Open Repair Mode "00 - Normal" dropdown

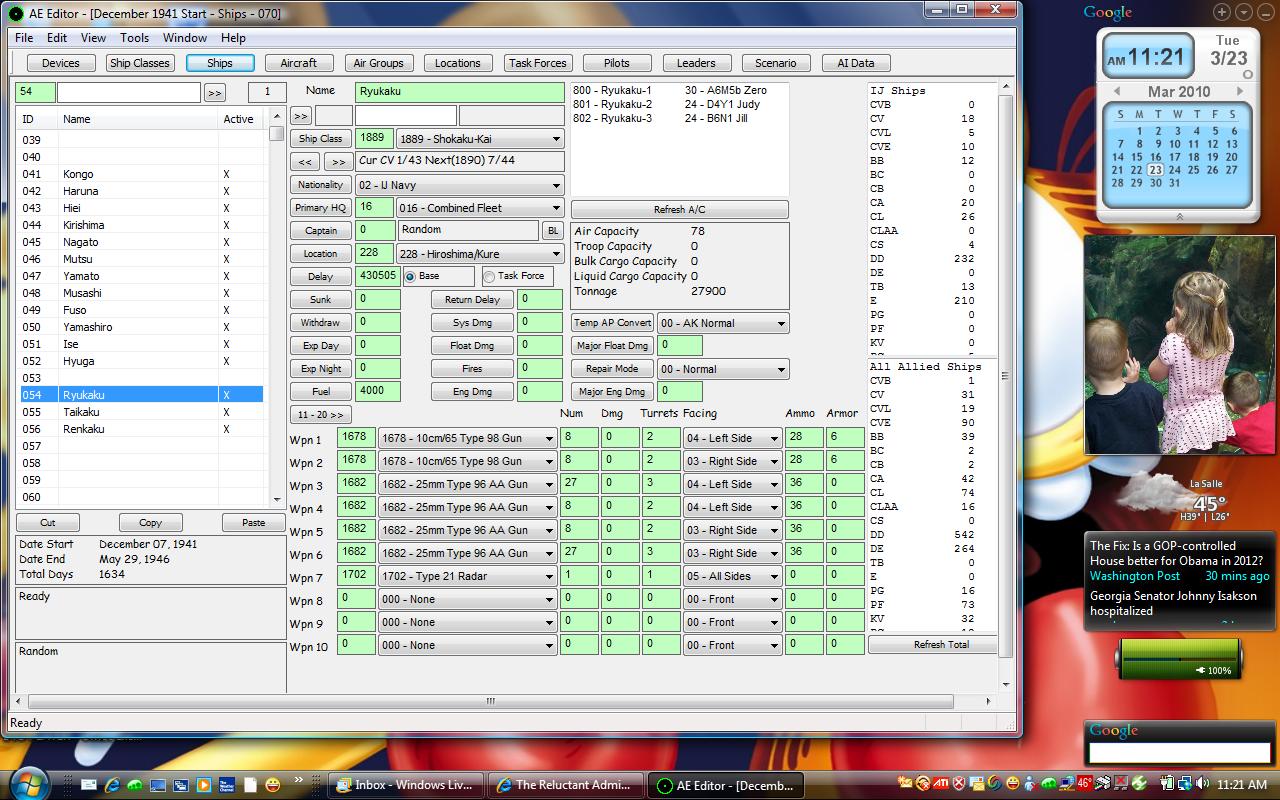tap(723, 369)
